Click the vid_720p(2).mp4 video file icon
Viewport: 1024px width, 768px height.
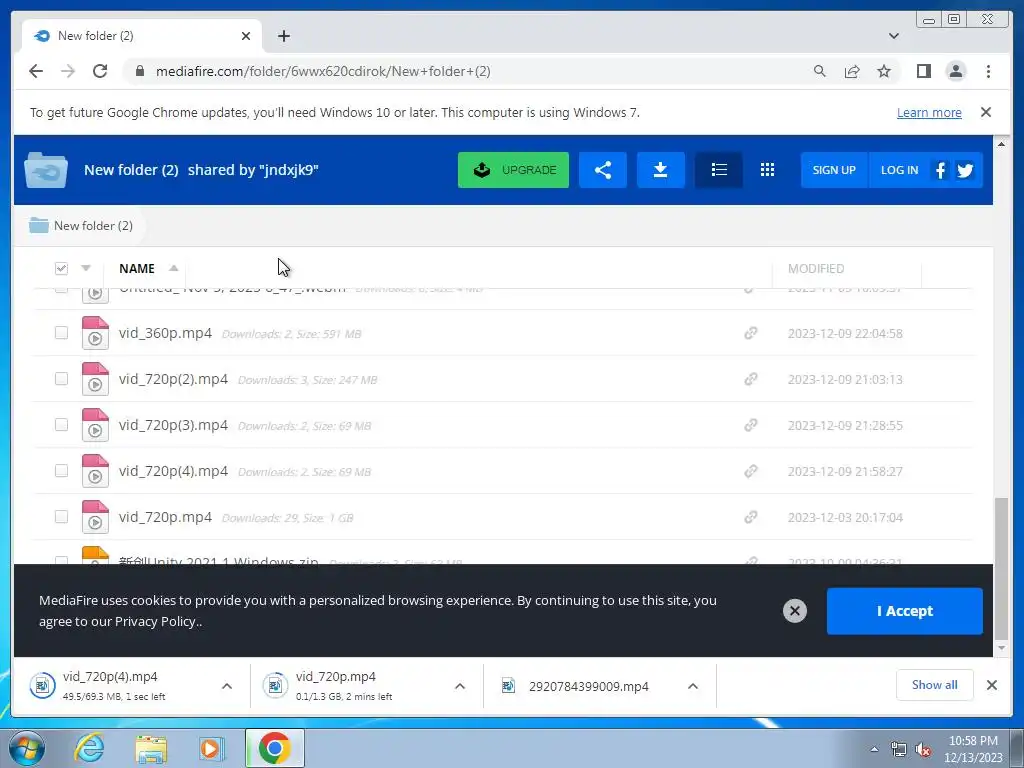(95, 379)
